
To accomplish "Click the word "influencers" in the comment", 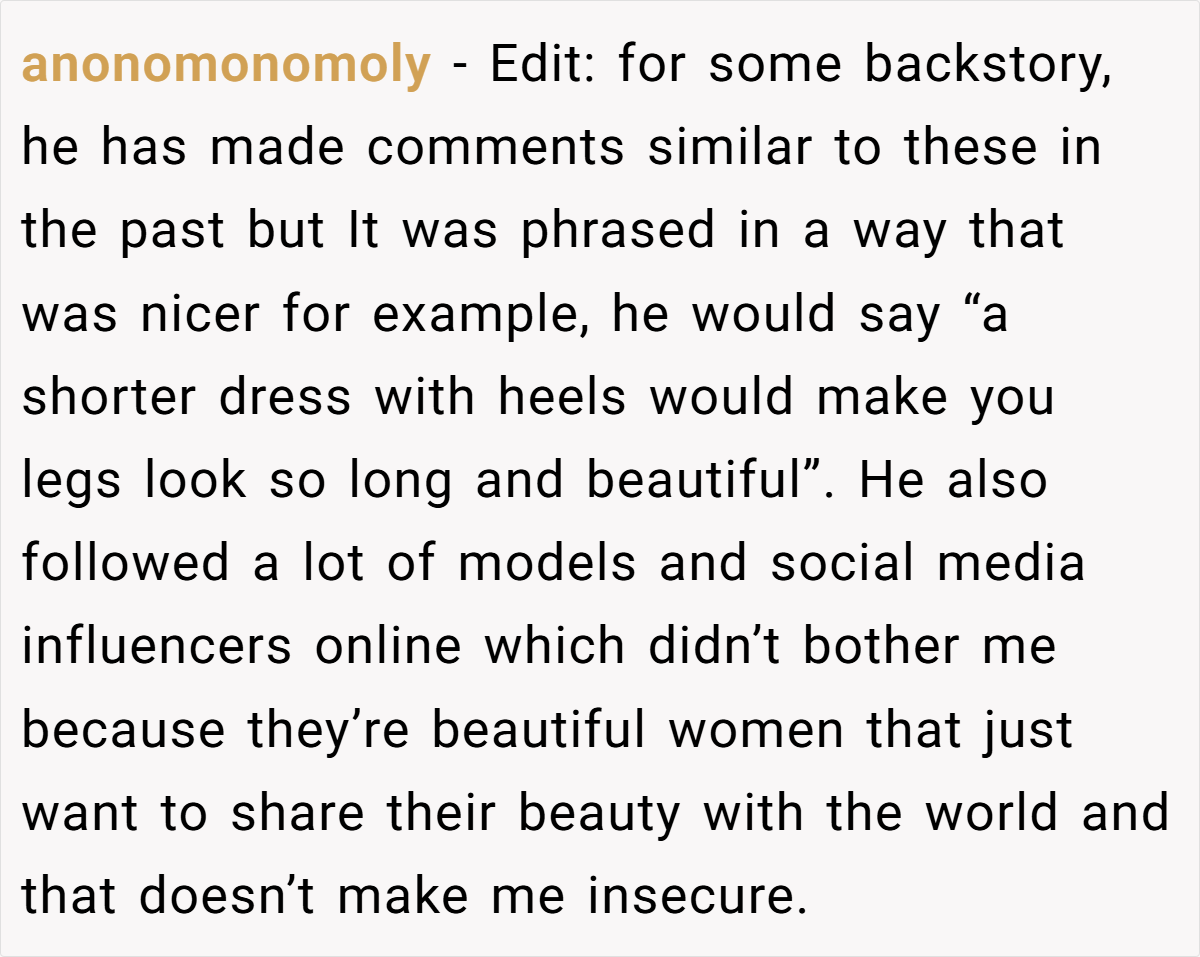I will [x=157, y=647].
